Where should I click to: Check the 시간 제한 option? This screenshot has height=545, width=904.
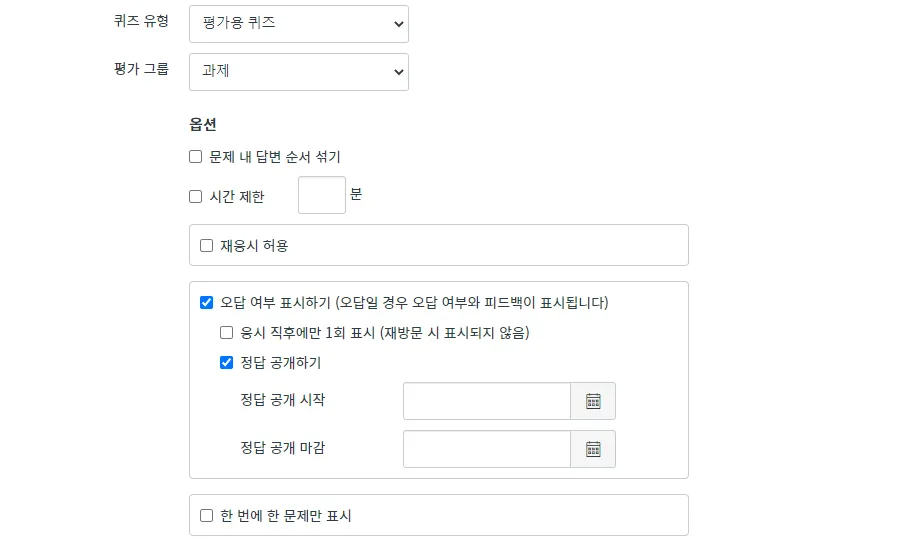point(196,197)
